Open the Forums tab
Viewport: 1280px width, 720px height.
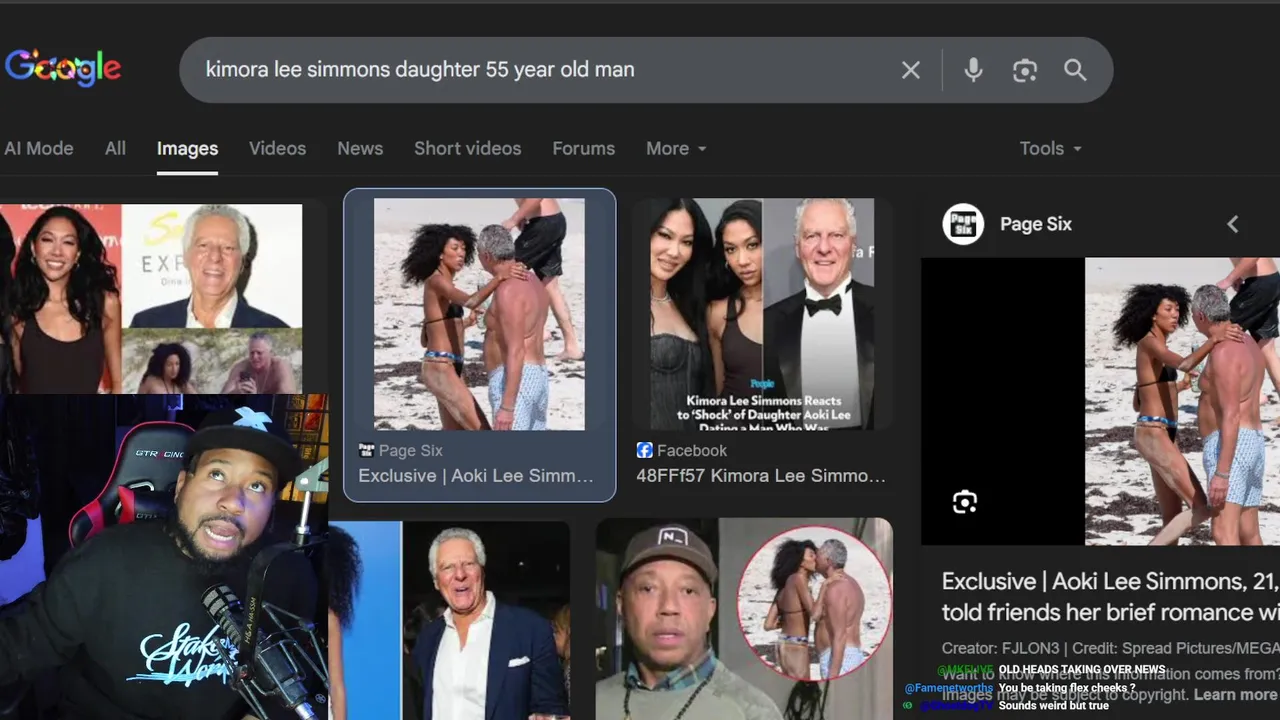pyautogui.click(x=583, y=149)
